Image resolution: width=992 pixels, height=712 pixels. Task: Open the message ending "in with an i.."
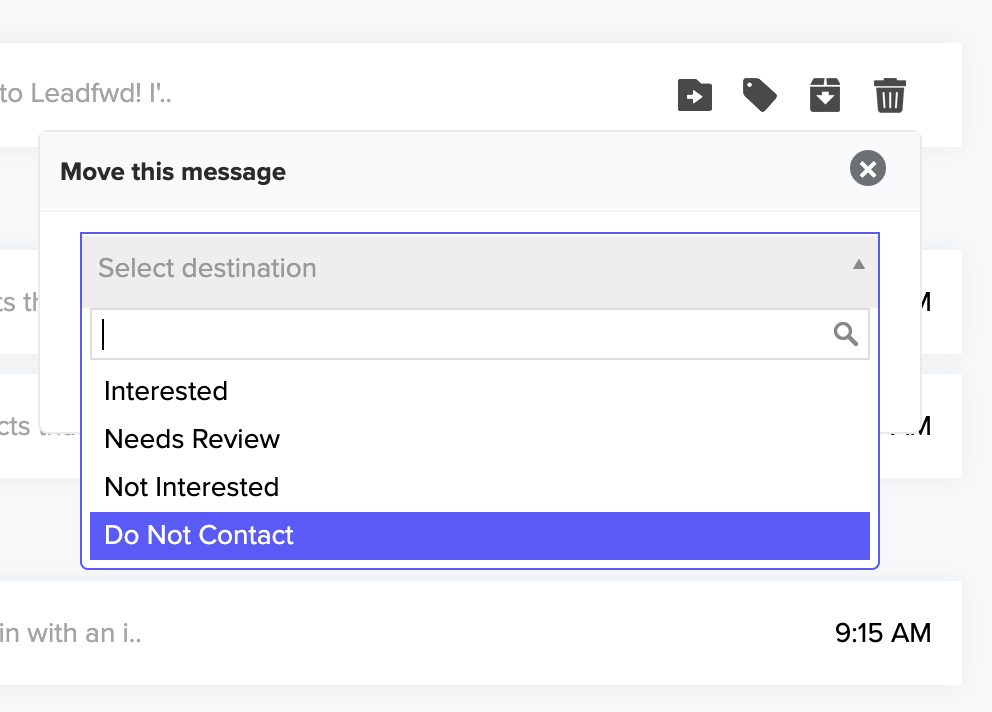(70, 633)
